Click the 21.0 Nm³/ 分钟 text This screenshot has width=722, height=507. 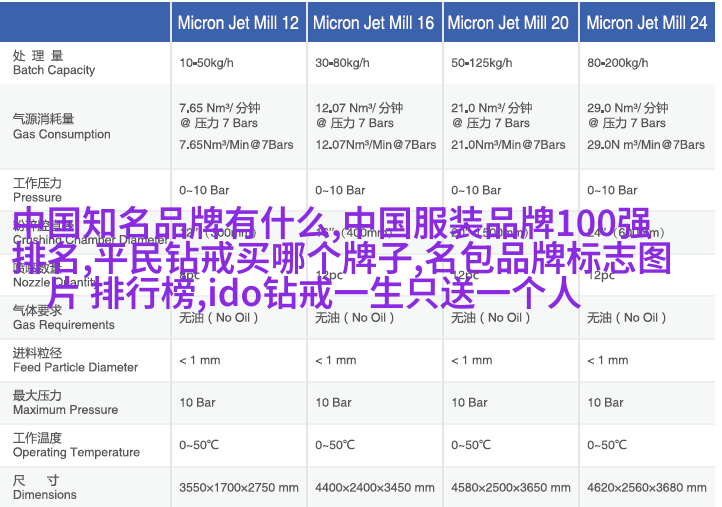(x=492, y=108)
